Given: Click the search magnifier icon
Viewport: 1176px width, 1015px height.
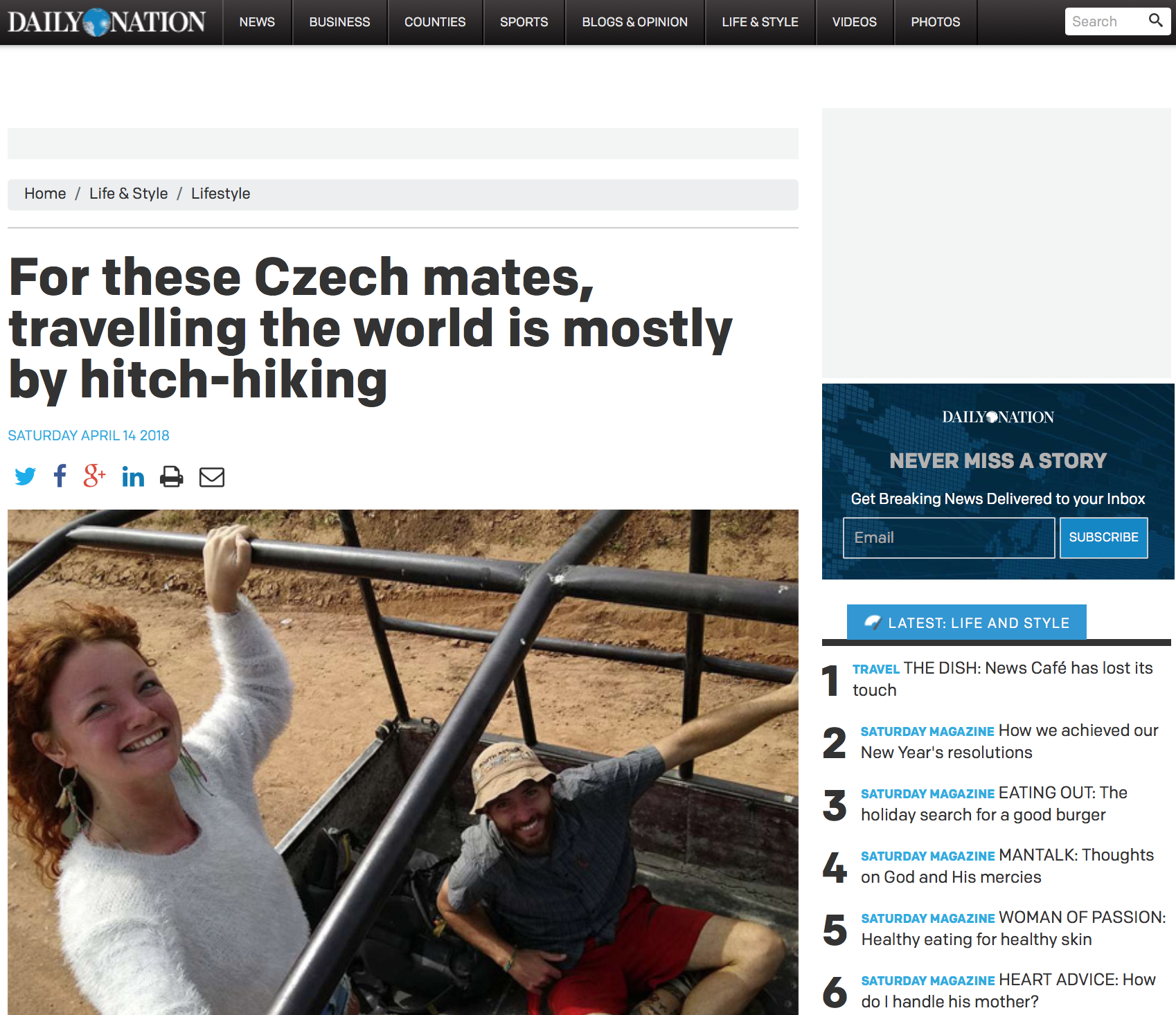Looking at the screenshot, I should [1155, 21].
